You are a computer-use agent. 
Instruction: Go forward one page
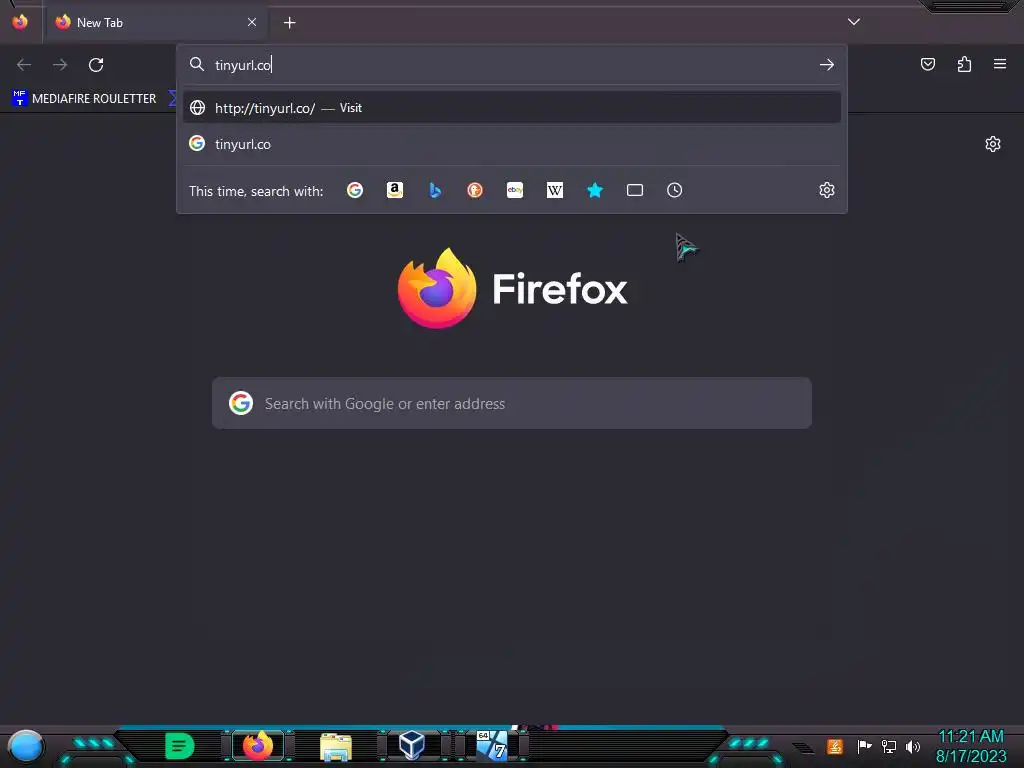(60, 65)
